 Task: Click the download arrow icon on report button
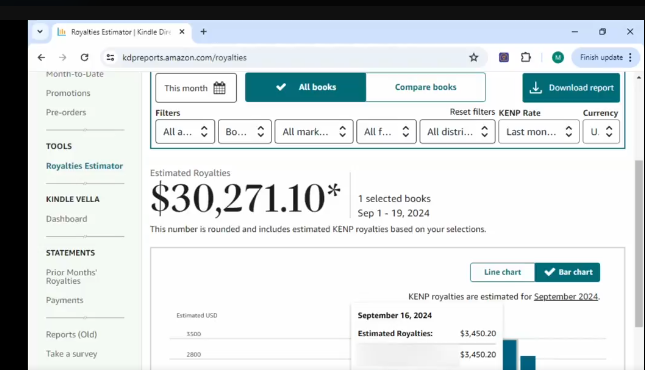(x=536, y=88)
